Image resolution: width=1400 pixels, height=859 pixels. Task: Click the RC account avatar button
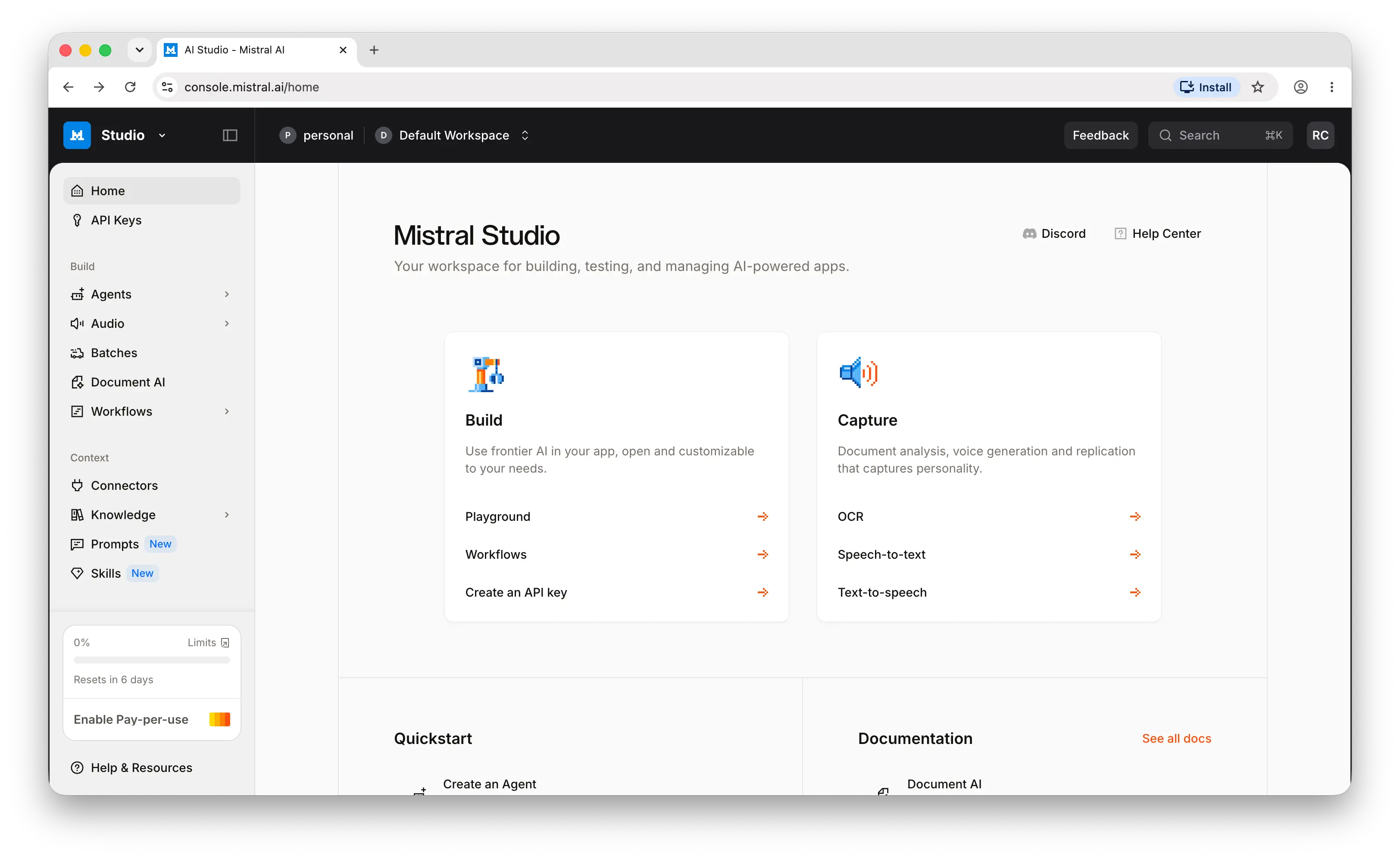pyautogui.click(x=1320, y=135)
